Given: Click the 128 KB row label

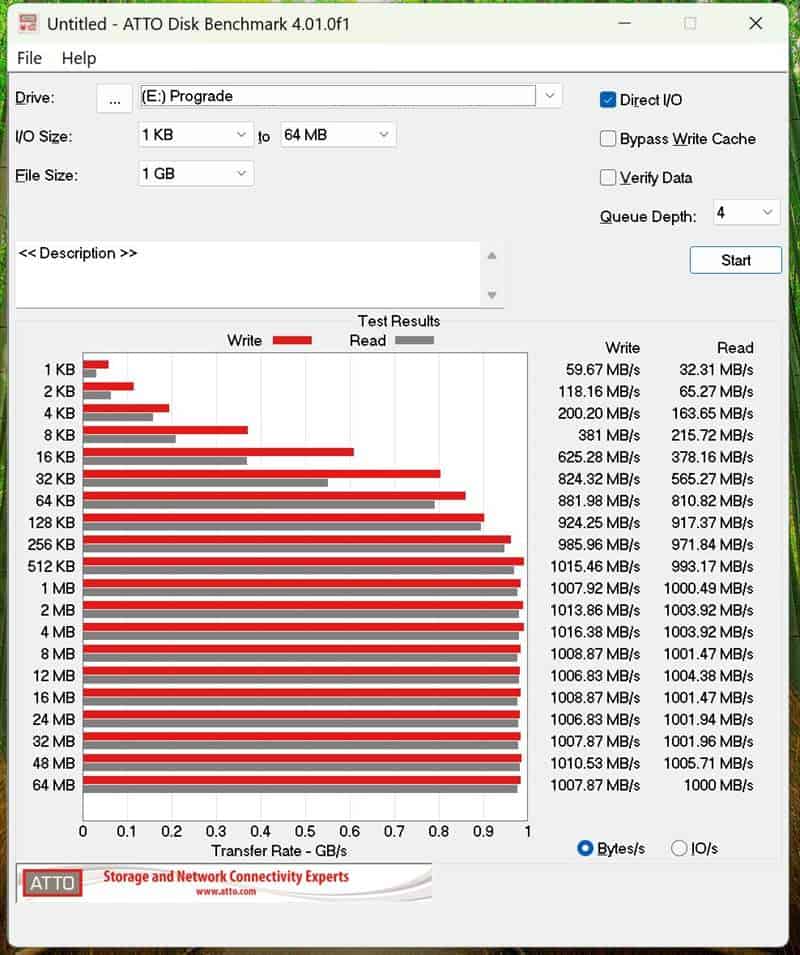Looking at the screenshot, I should click(x=51, y=523).
